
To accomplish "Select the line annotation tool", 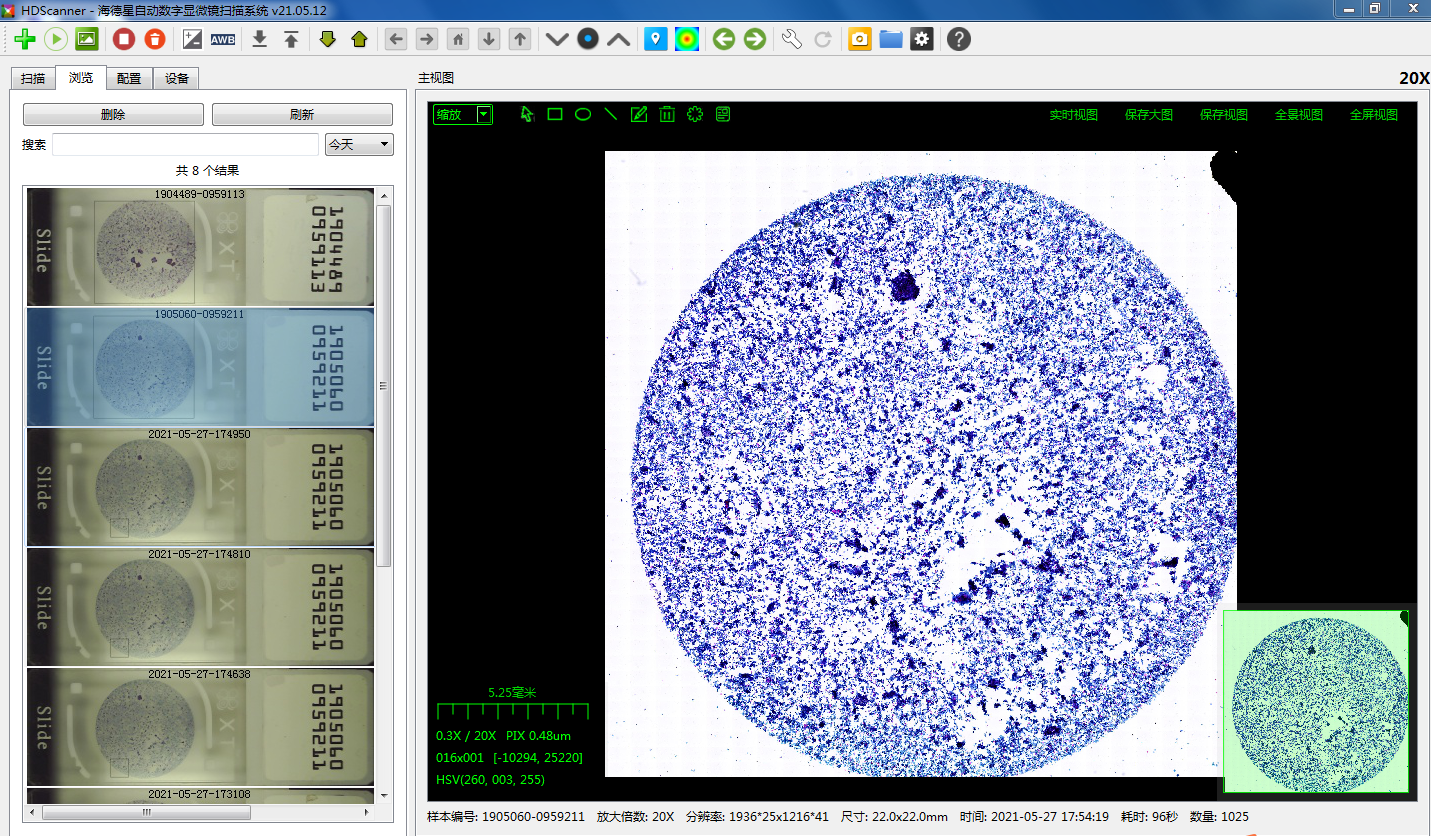I will pos(611,114).
